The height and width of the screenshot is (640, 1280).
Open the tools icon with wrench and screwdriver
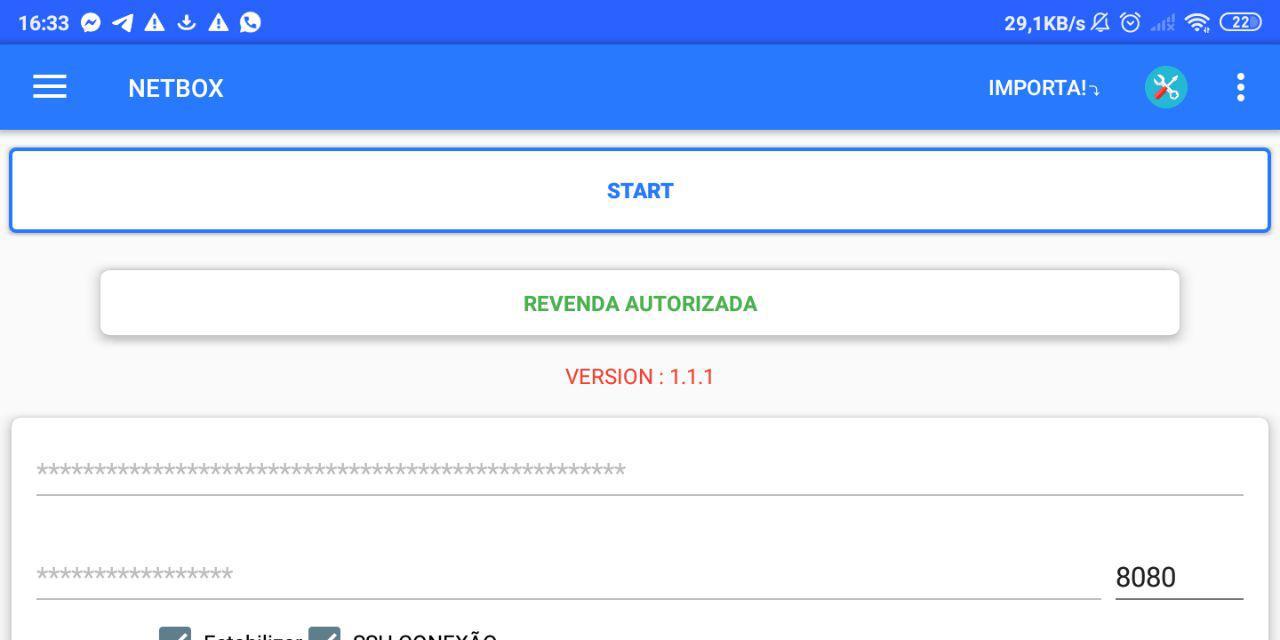click(1166, 88)
